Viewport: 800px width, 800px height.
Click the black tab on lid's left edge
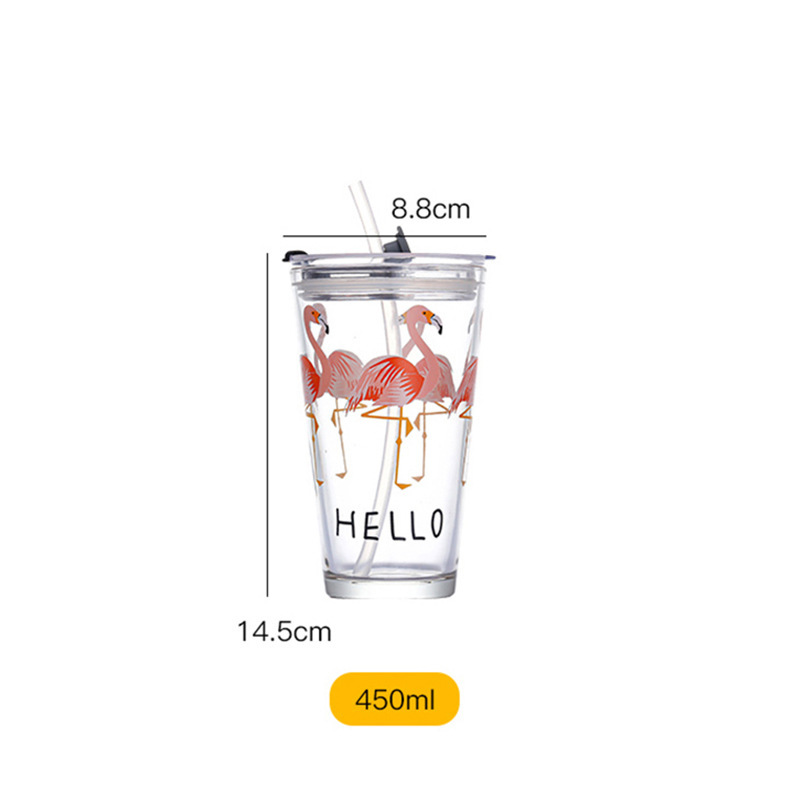294,256
